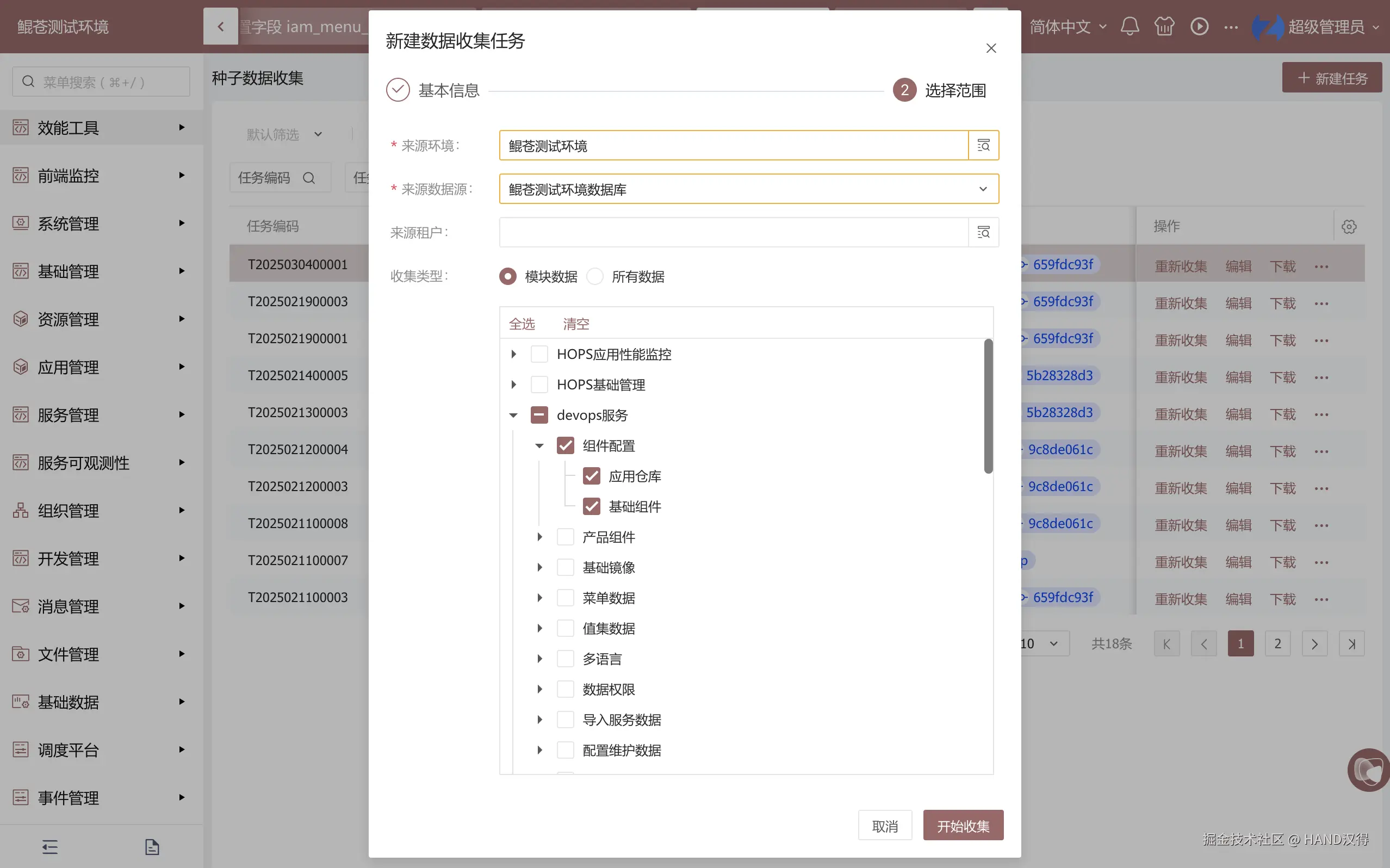Click the source environment lookup icon
1390x868 pixels.
tap(983, 145)
